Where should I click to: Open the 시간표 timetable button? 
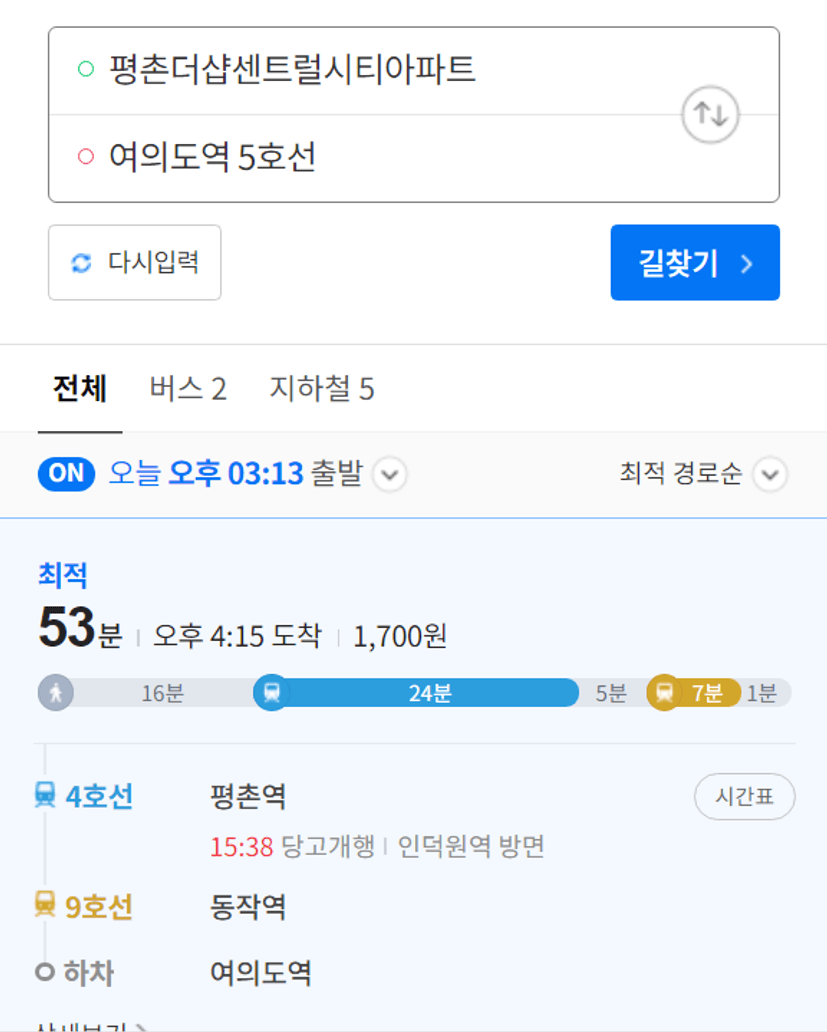[x=745, y=796]
